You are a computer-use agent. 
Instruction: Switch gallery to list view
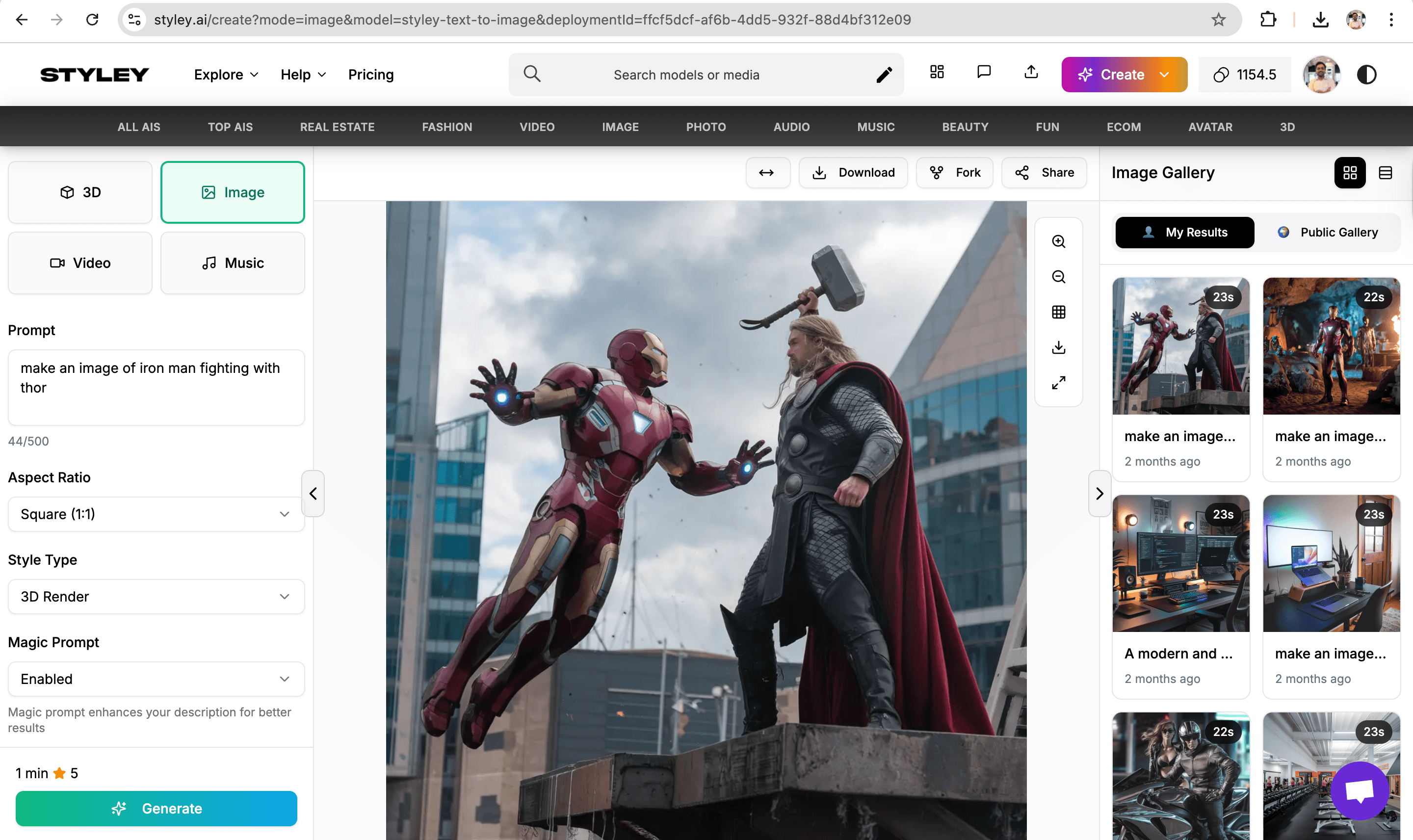(1385, 173)
